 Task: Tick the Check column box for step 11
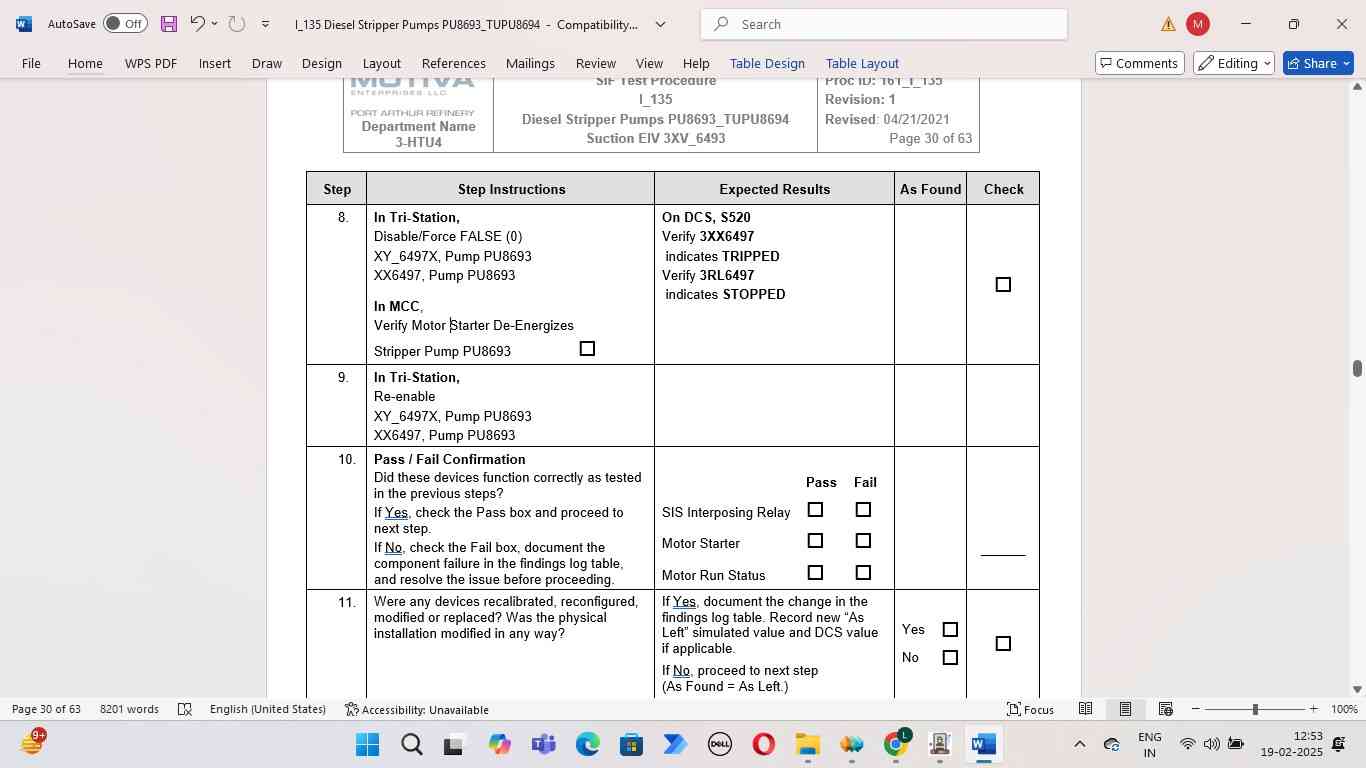(1003, 644)
